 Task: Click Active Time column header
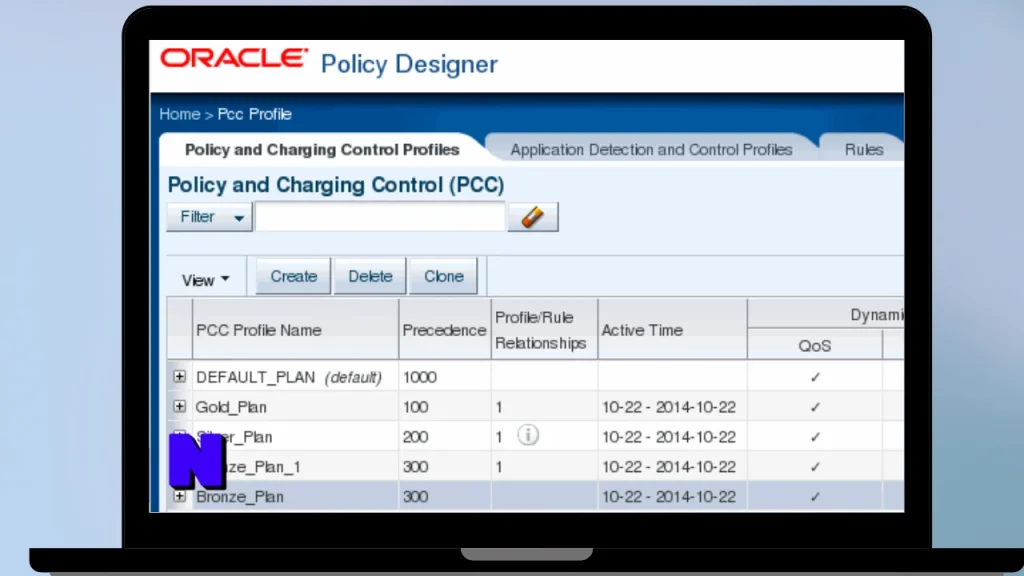672,330
